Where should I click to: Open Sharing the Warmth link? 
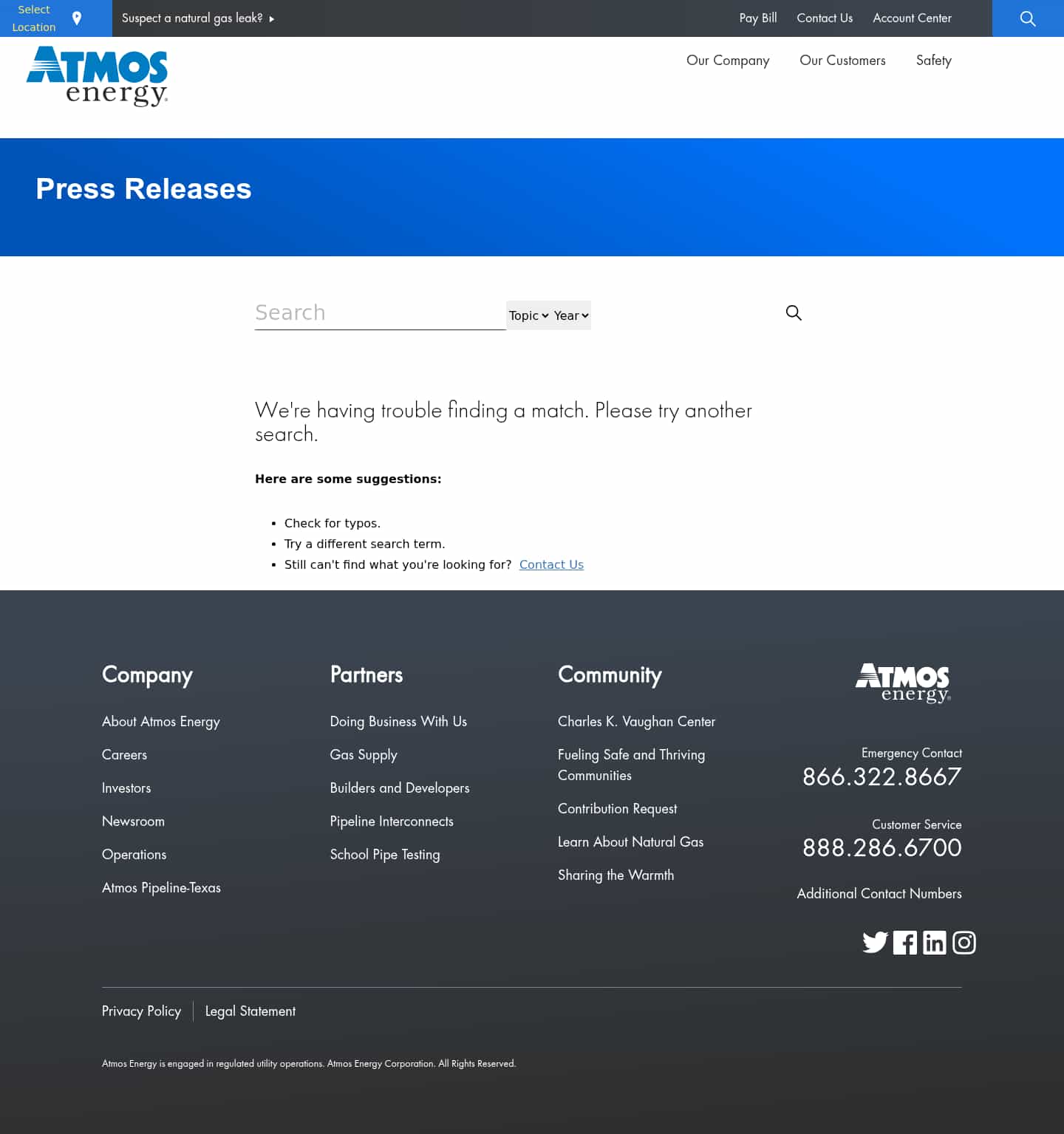[616, 875]
